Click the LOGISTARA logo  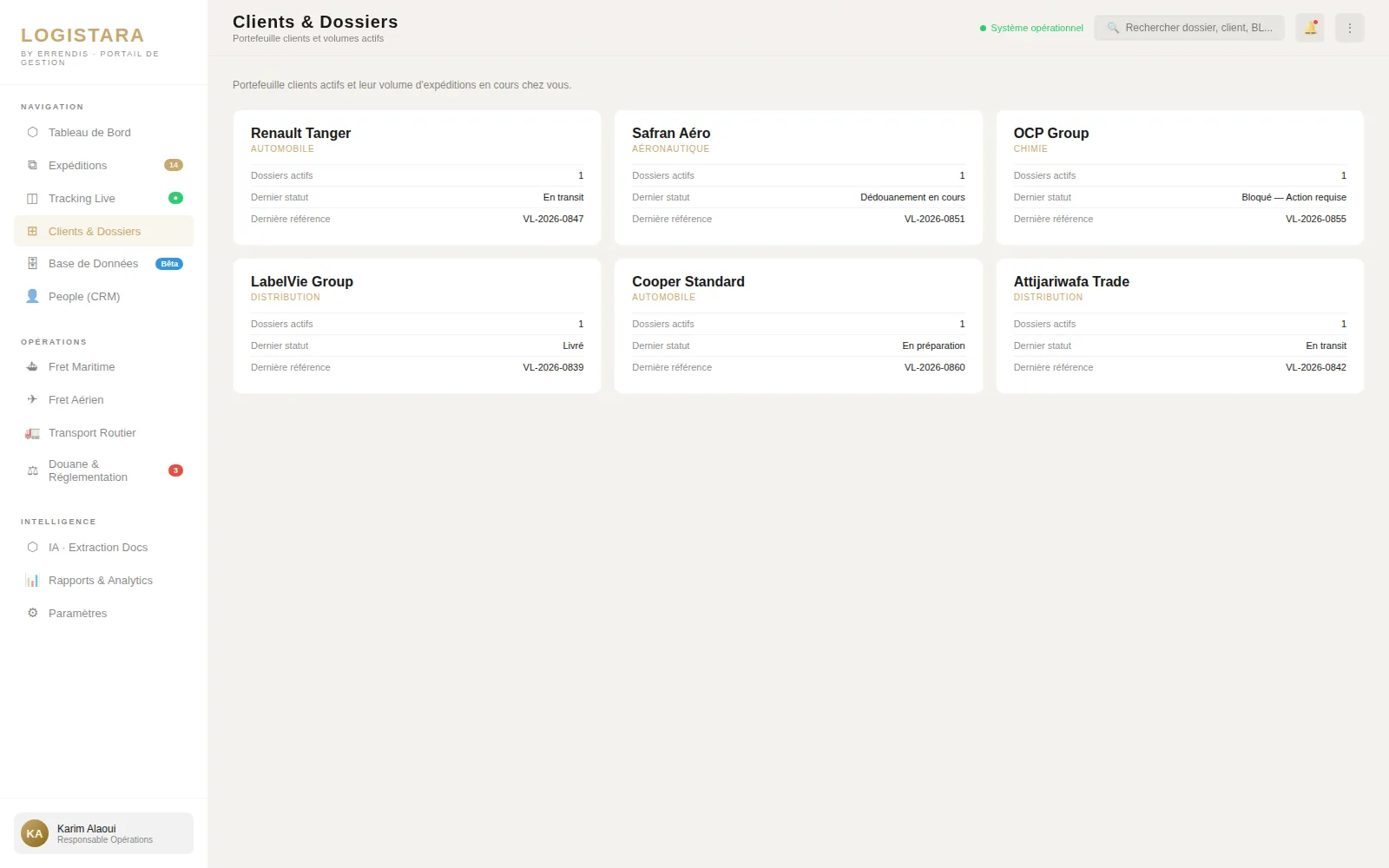click(82, 36)
